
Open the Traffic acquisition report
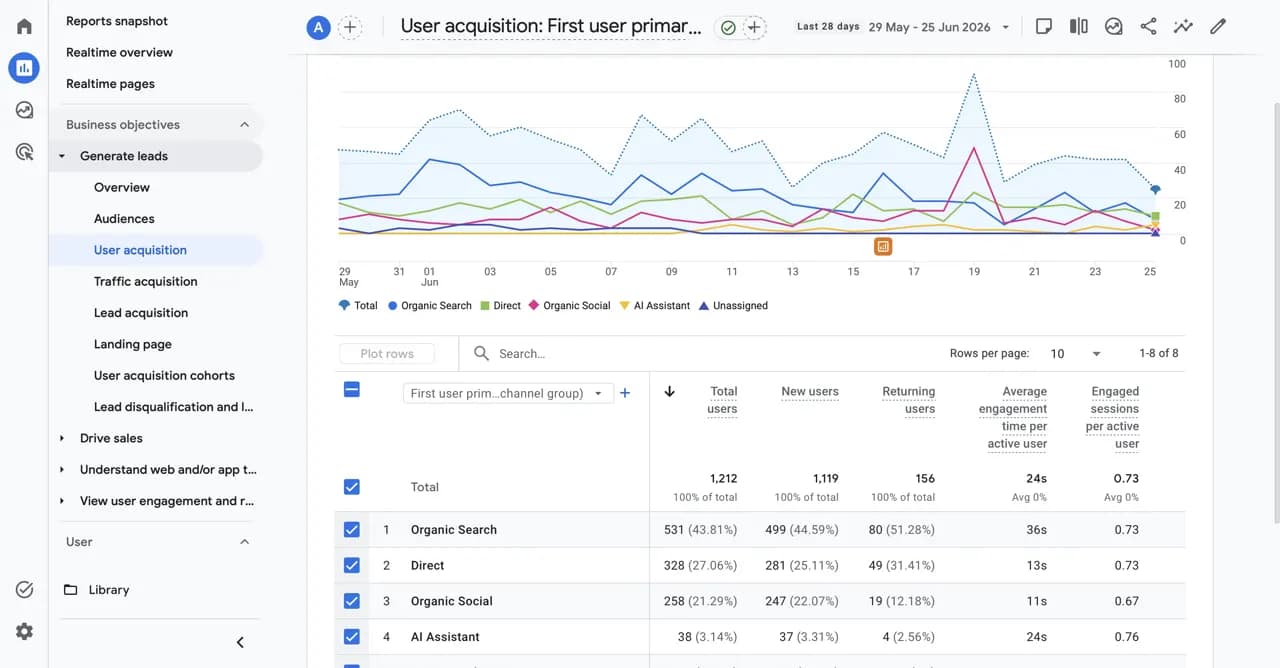point(146,282)
